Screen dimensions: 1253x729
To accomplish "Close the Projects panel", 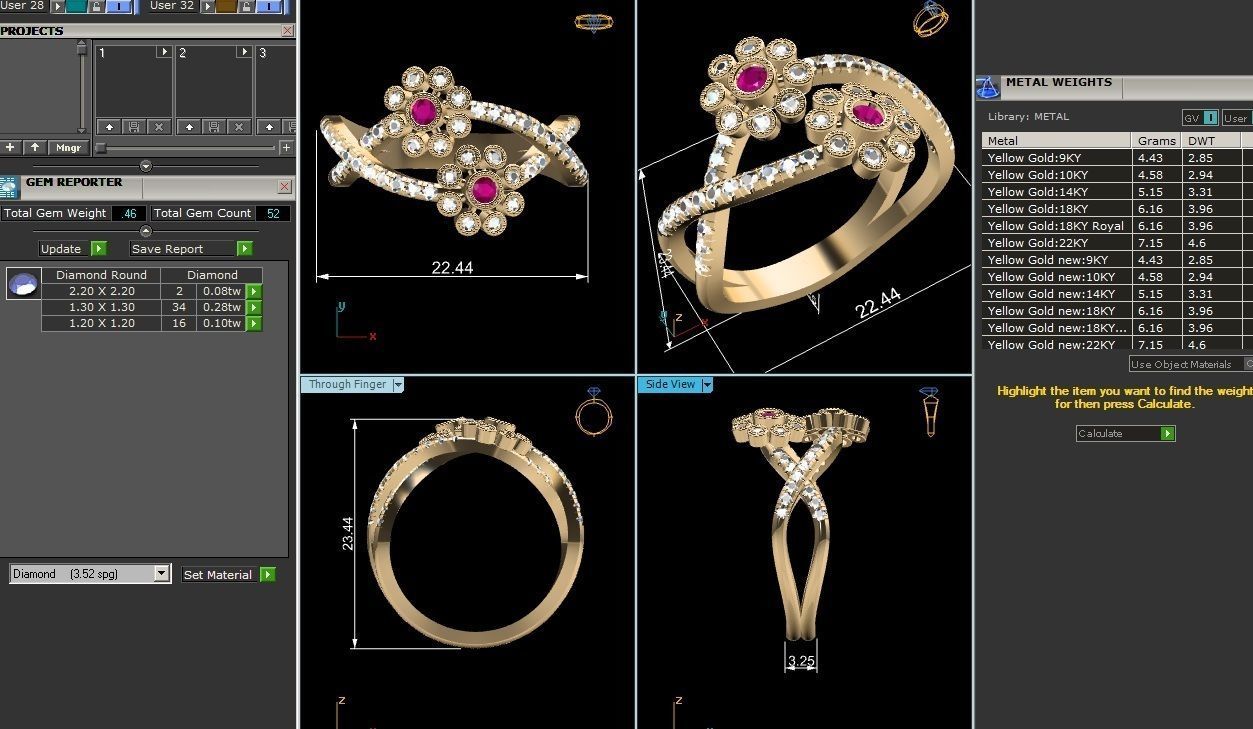I will coord(287,31).
